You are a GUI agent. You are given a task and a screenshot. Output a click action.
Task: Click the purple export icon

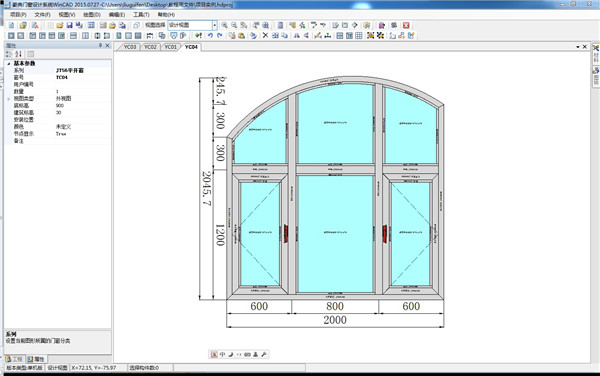click(x=382, y=25)
